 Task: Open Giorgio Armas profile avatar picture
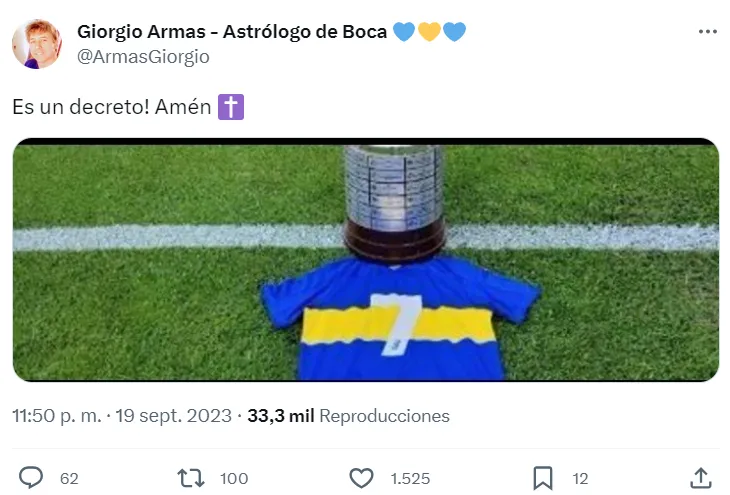click(37, 44)
